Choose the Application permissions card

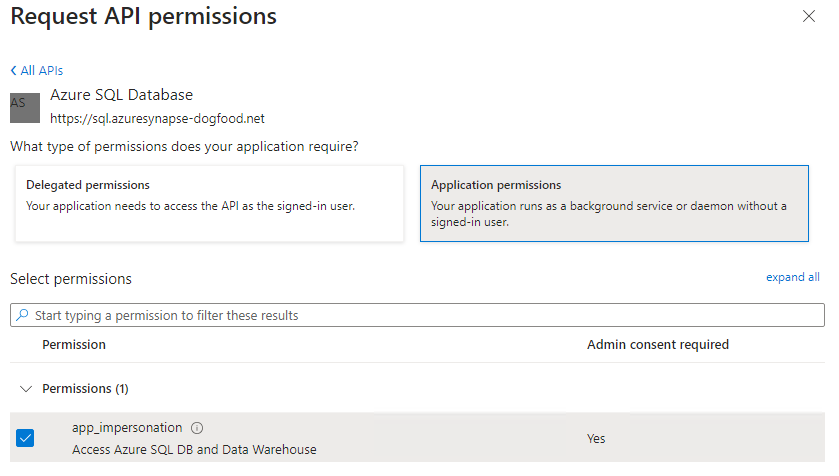tap(614, 204)
